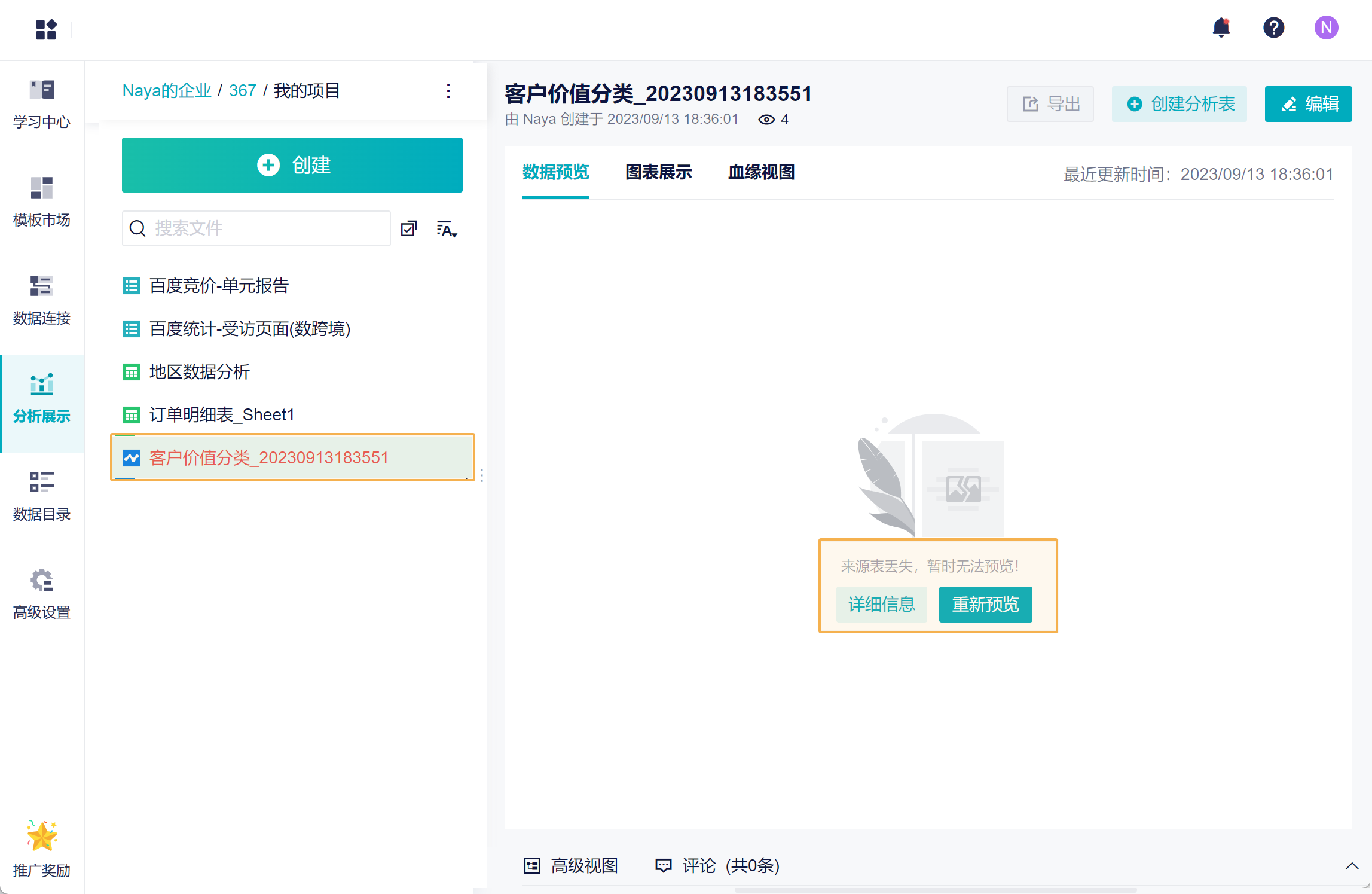1372x894 pixels.
Task: Switch to 血缘视图 tab
Action: [x=762, y=172]
